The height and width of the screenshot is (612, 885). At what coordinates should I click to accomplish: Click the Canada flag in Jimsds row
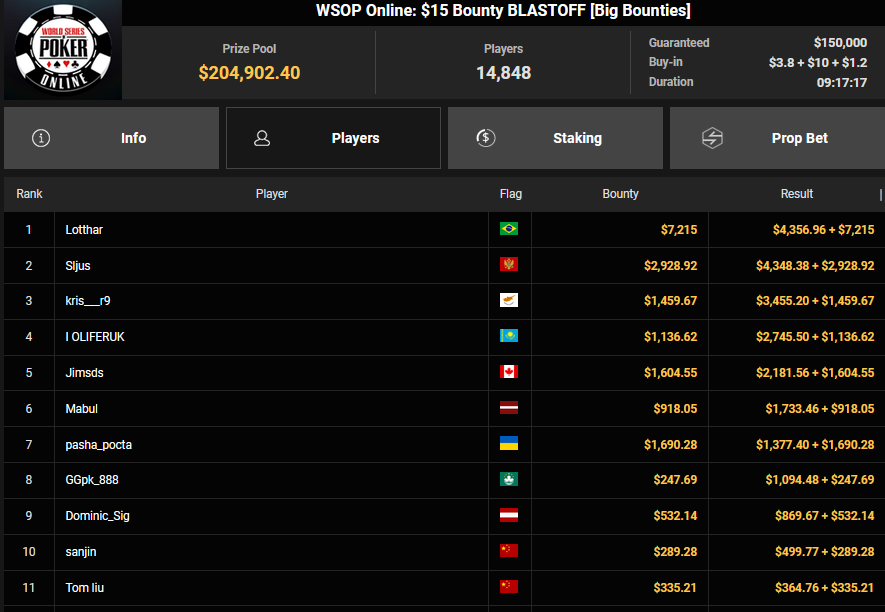[509, 373]
